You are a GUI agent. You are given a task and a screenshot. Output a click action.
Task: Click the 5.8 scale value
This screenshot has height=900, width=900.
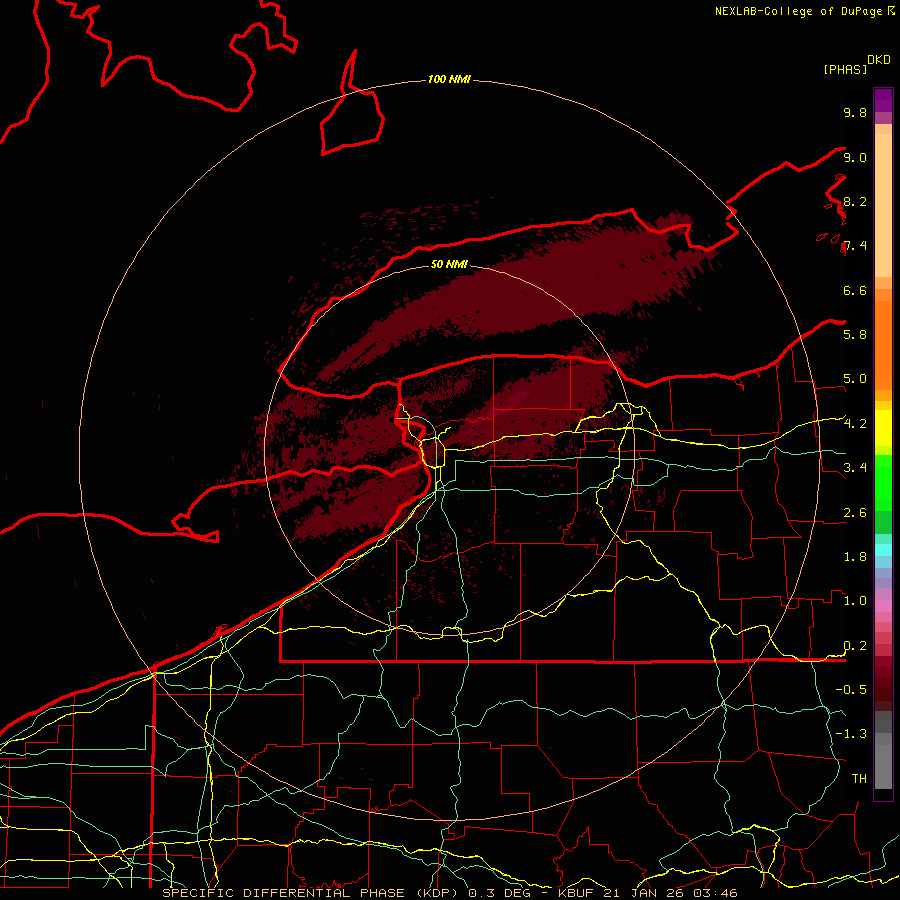pos(855,335)
